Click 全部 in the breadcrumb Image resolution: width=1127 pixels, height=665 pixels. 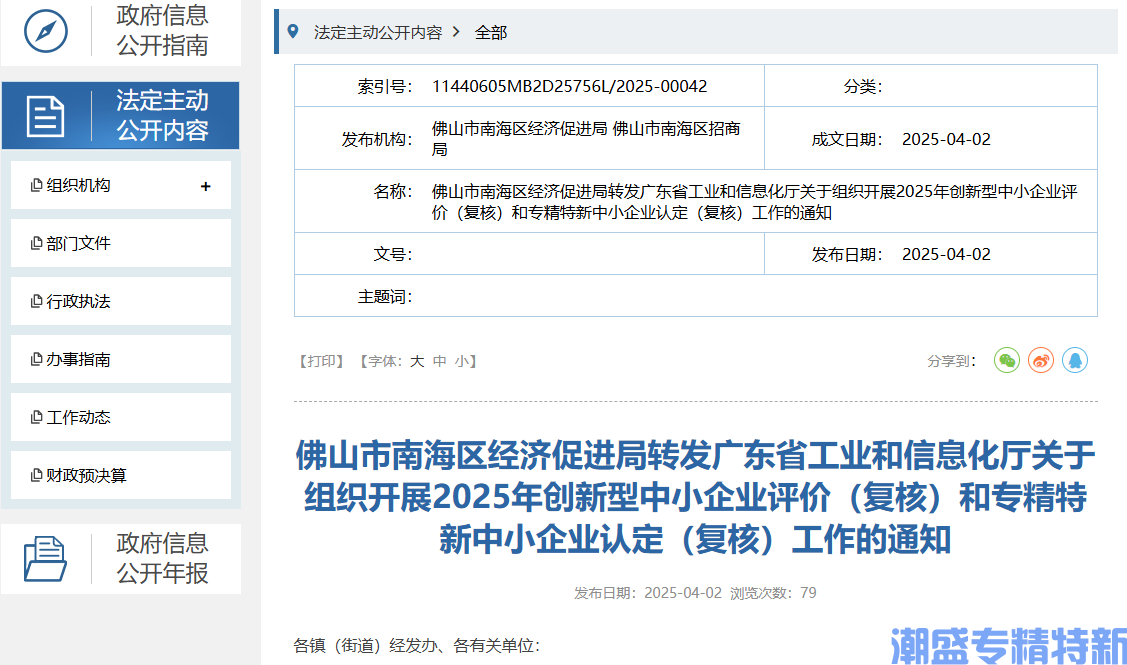click(x=491, y=32)
